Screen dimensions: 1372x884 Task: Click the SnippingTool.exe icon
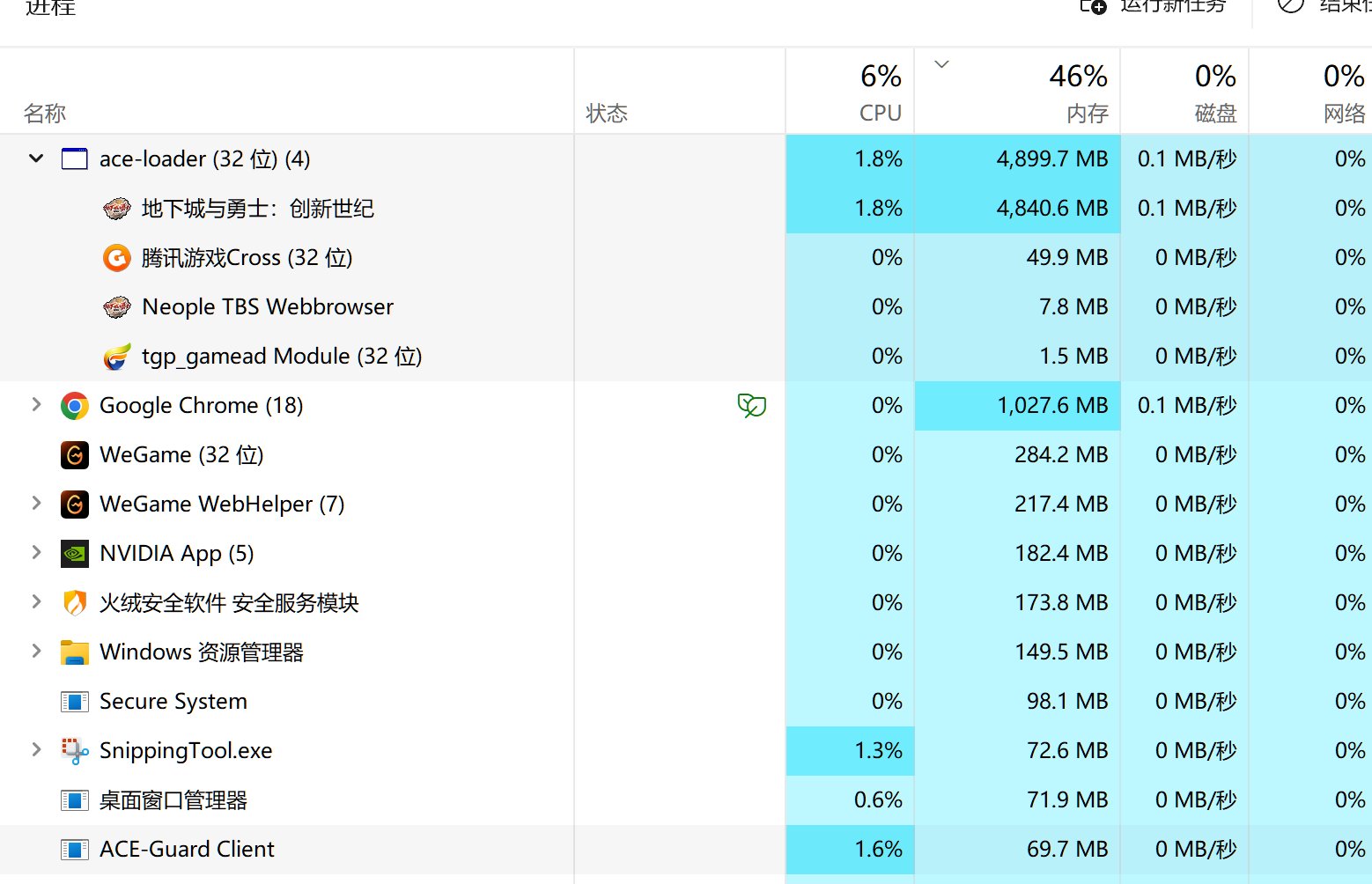point(75,751)
